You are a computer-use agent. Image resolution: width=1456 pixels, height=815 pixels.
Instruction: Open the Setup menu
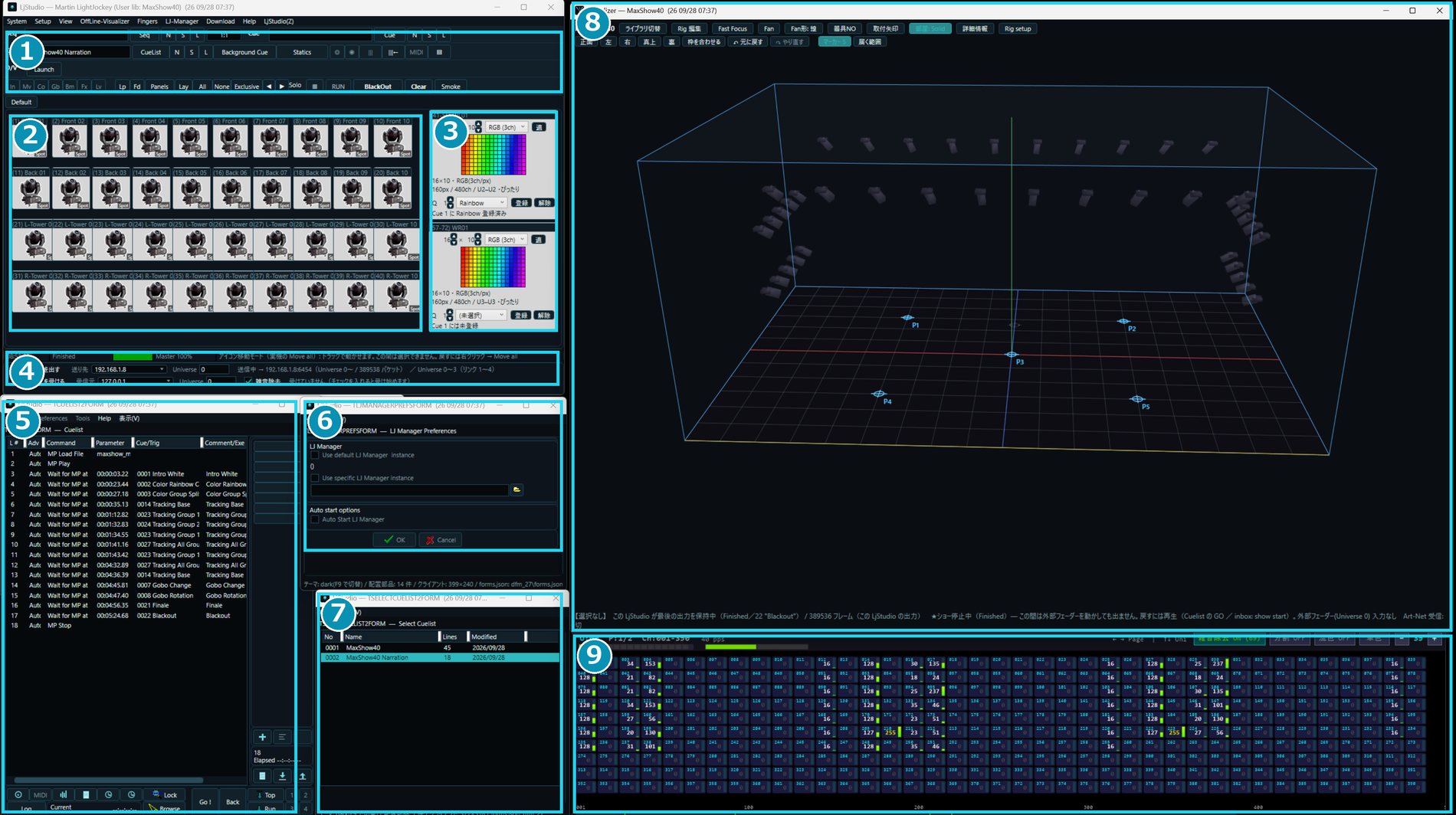pos(43,21)
